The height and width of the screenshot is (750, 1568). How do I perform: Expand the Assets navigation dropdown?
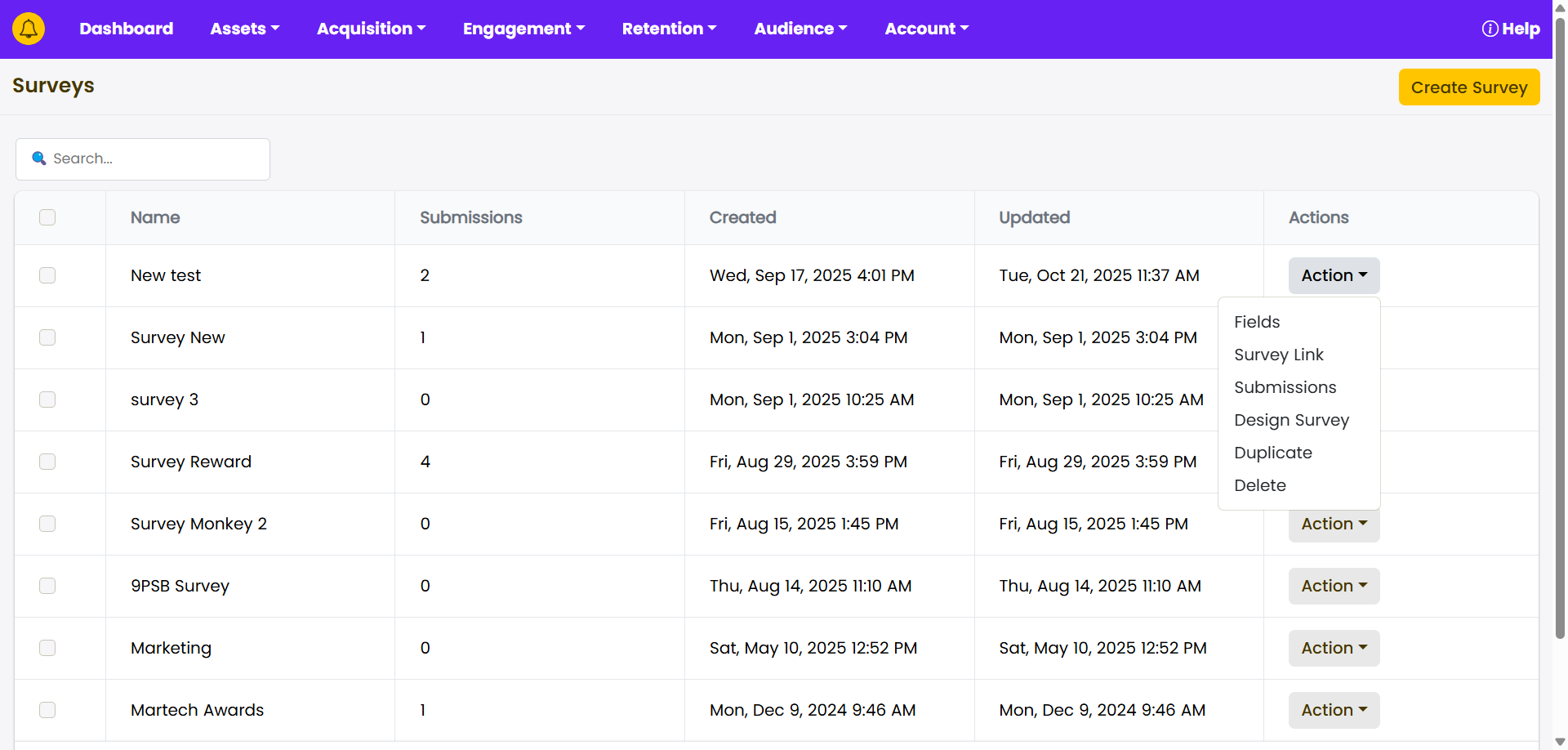tap(244, 29)
